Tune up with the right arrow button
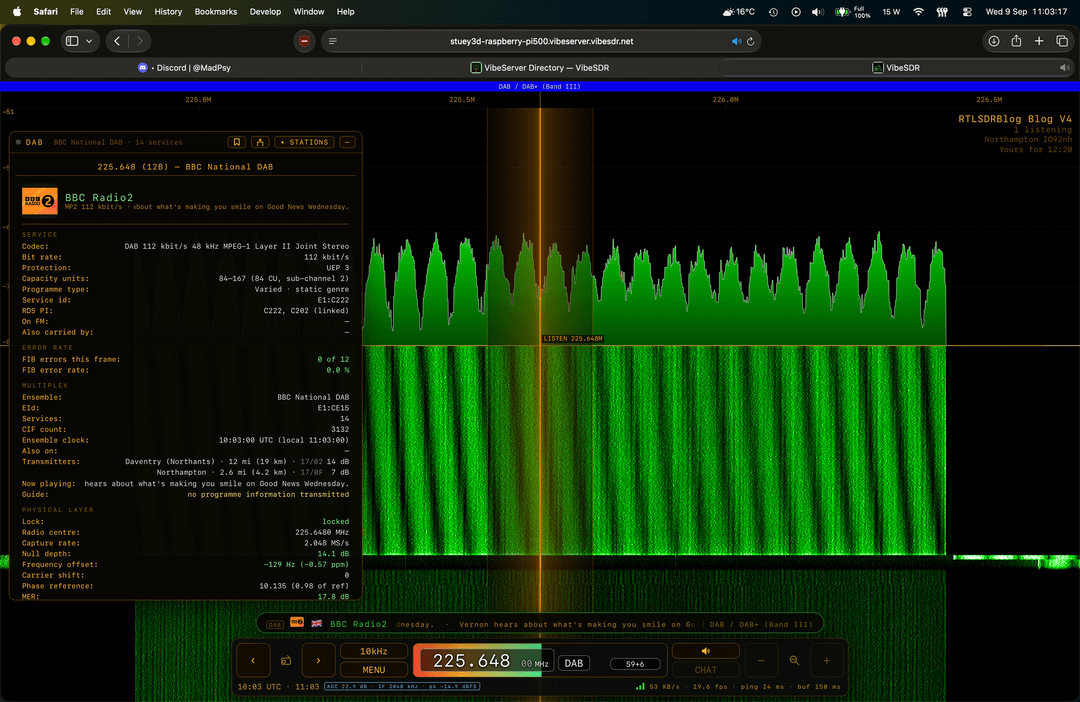 coord(318,661)
